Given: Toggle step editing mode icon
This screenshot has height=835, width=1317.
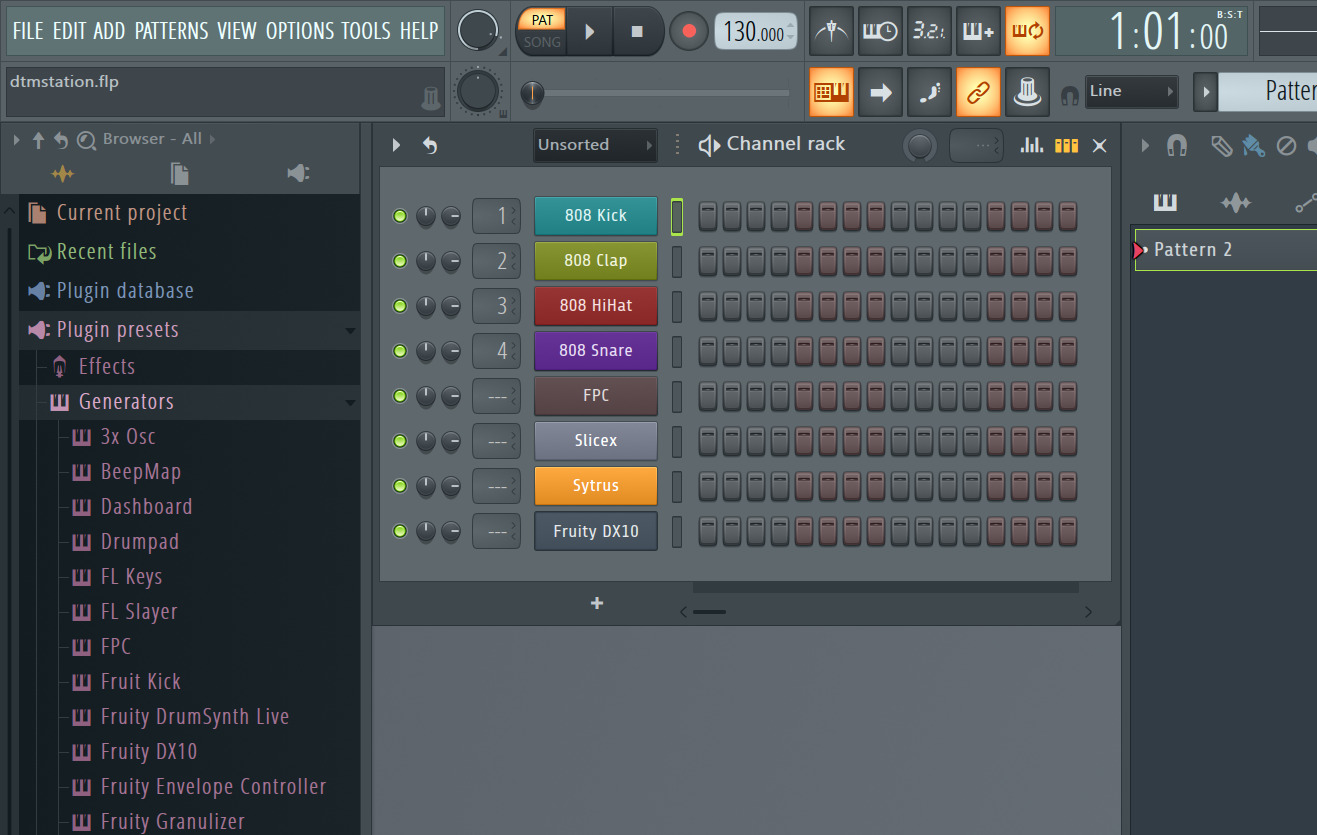Looking at the screenshot, I should (930, 92).
